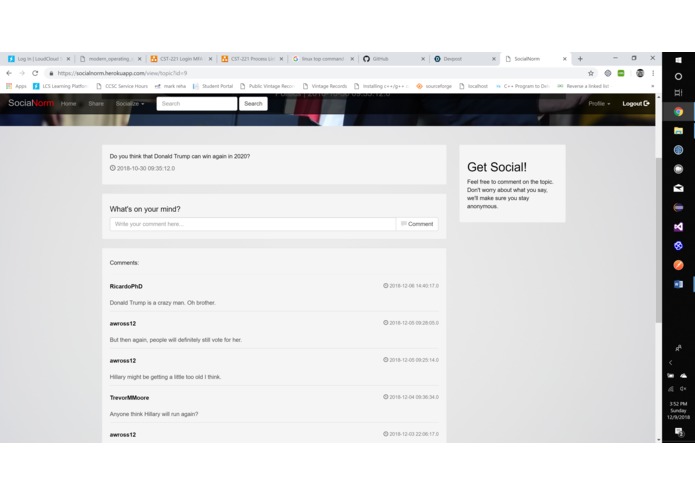Click the page vertical scrollbar thumb
This screenshot has width=695, height=494.
658,239
